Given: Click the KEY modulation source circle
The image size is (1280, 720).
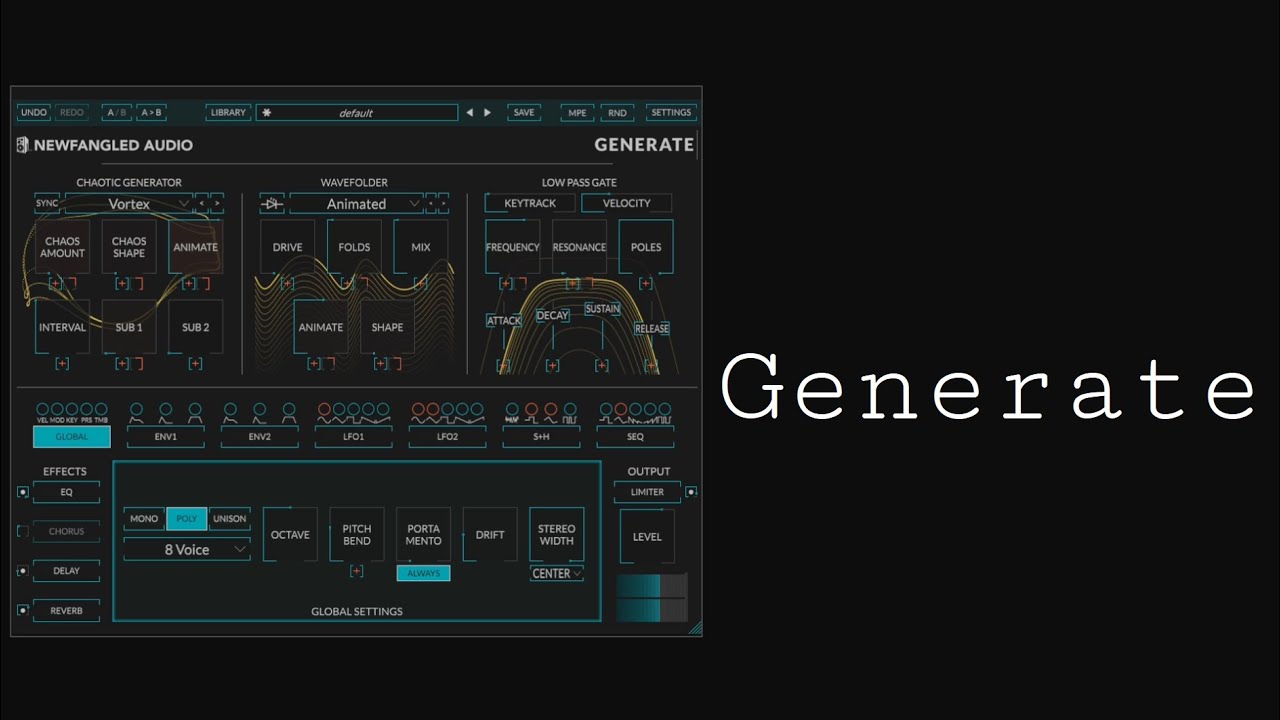Looking at the screenshot, I should pos(72,410).
